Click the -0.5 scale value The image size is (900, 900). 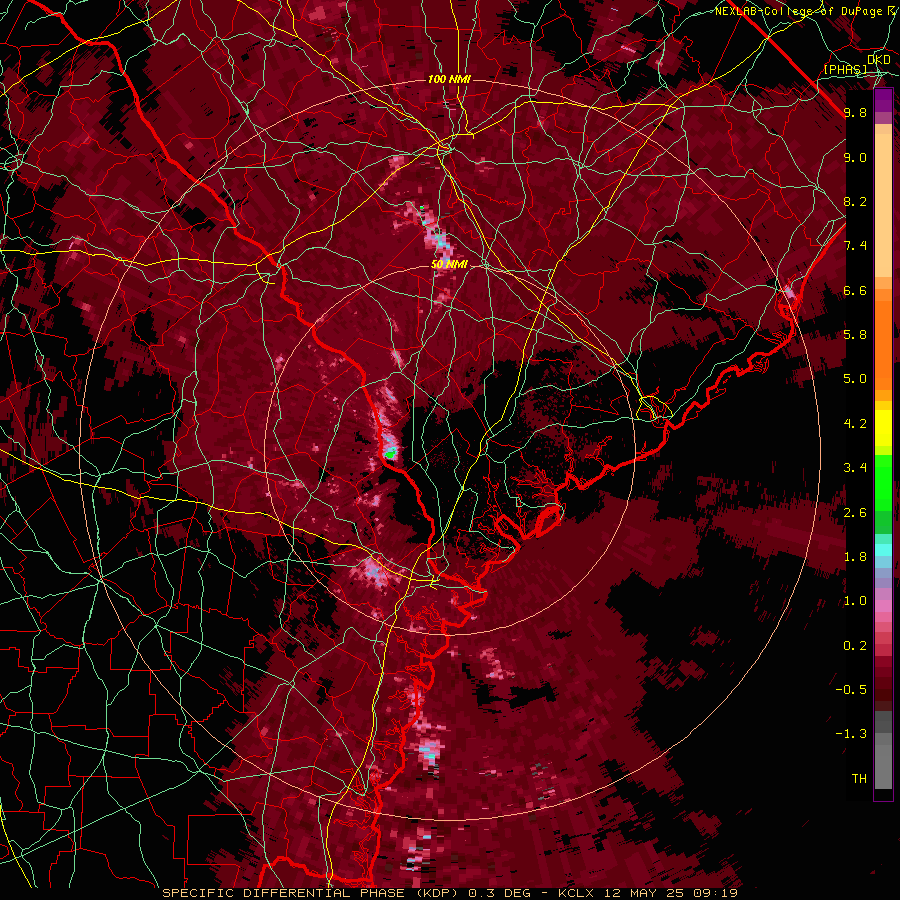(851, 690)
